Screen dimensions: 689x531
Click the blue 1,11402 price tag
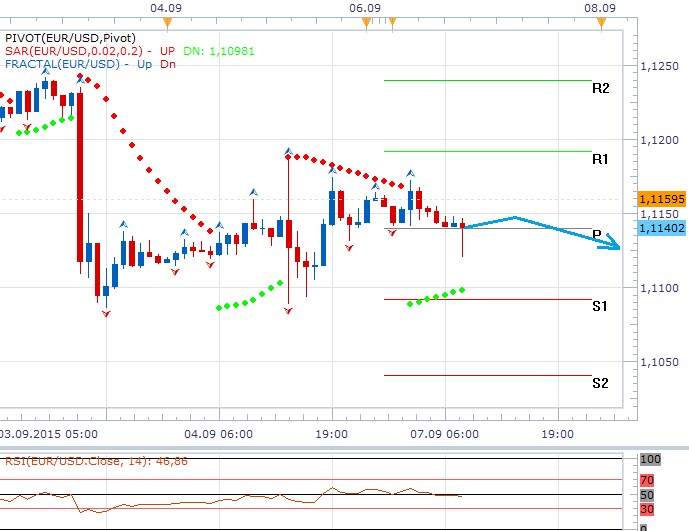click(x=659, y=228)
